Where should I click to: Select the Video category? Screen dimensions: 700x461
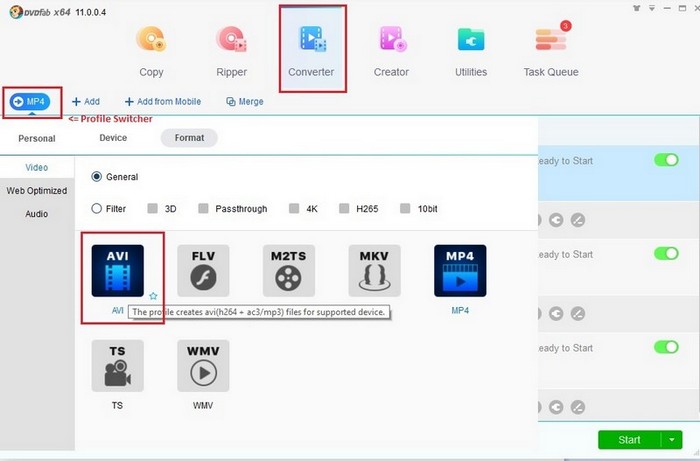coord(37,168)
